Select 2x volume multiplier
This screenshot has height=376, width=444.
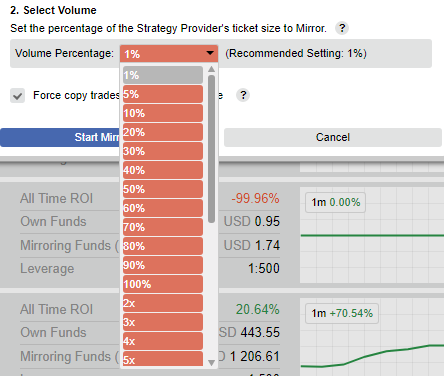pos(163,303)
